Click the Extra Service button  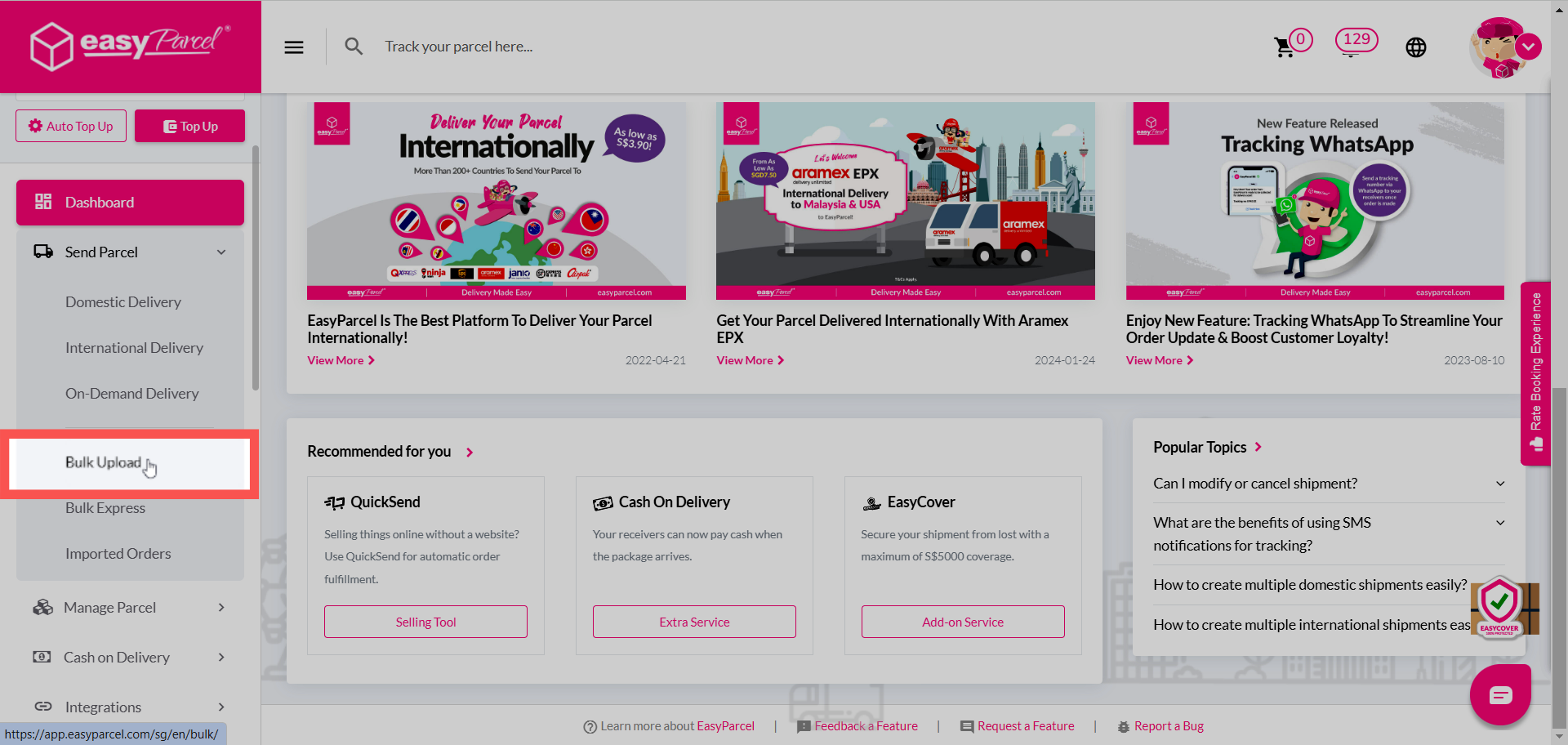coord(694,622)
